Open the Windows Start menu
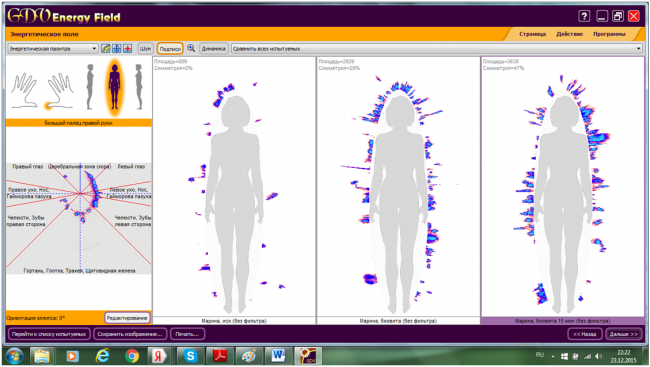 pyautogui.click(x=14, y=356)
